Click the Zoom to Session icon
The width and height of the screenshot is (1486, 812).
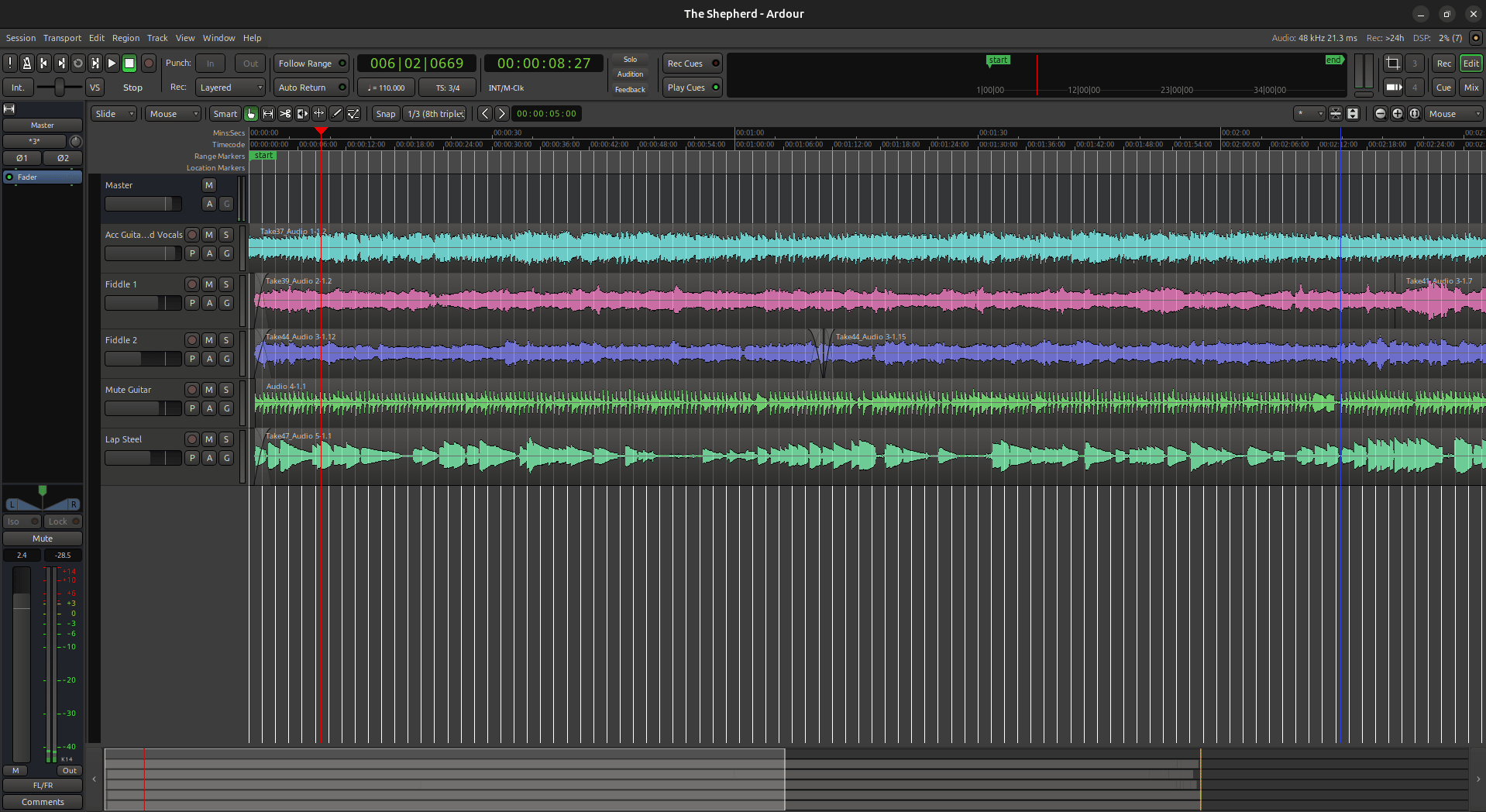pos(1414,114)
